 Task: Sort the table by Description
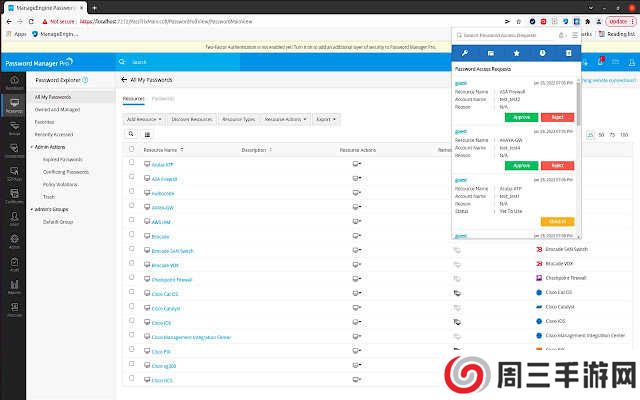point(257,150)
